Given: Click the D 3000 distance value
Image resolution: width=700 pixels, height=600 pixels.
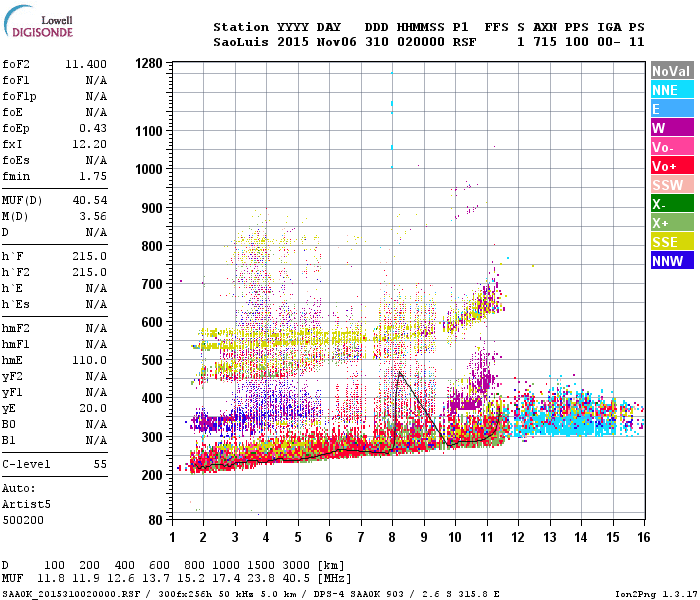Looking at the screenshot, I should (296, 565).
